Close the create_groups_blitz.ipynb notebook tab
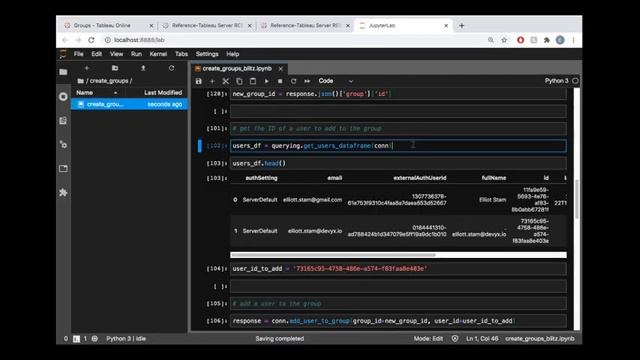The height and width of the screenshot is (360, 640). 281,69
